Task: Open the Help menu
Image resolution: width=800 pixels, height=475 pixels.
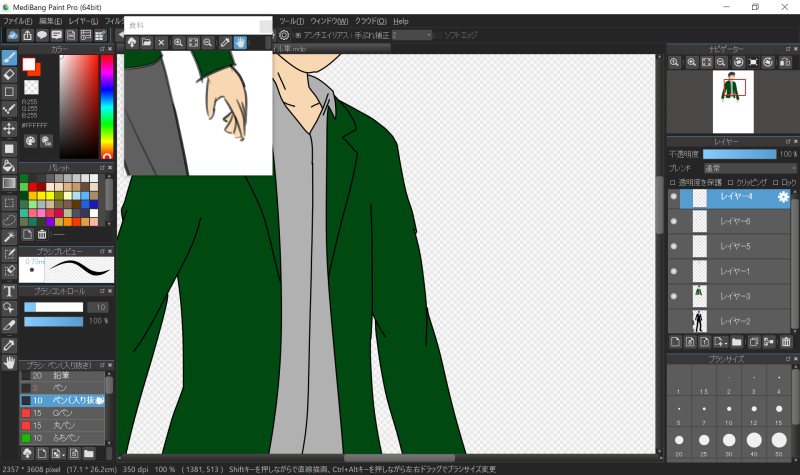Action: 400,21
